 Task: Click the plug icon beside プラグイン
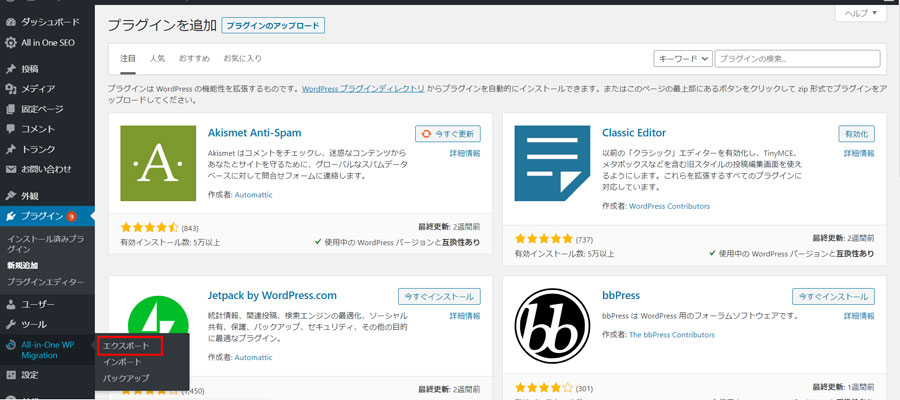tap(10, 216)
